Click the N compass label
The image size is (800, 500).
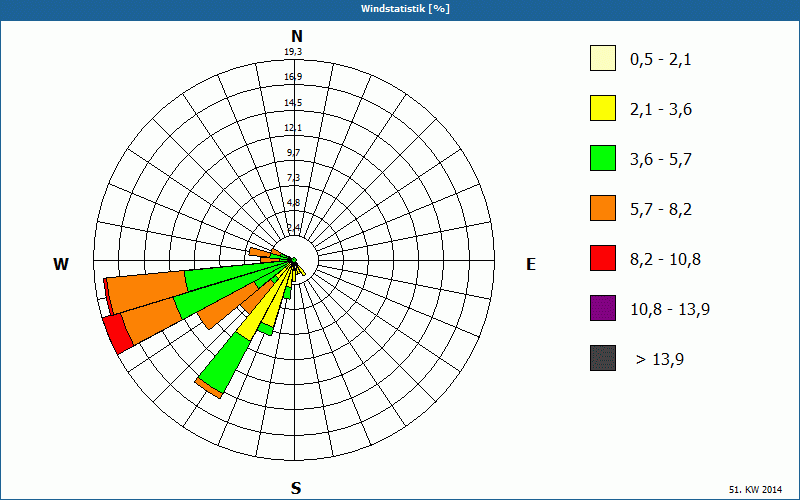coord(297,36)
